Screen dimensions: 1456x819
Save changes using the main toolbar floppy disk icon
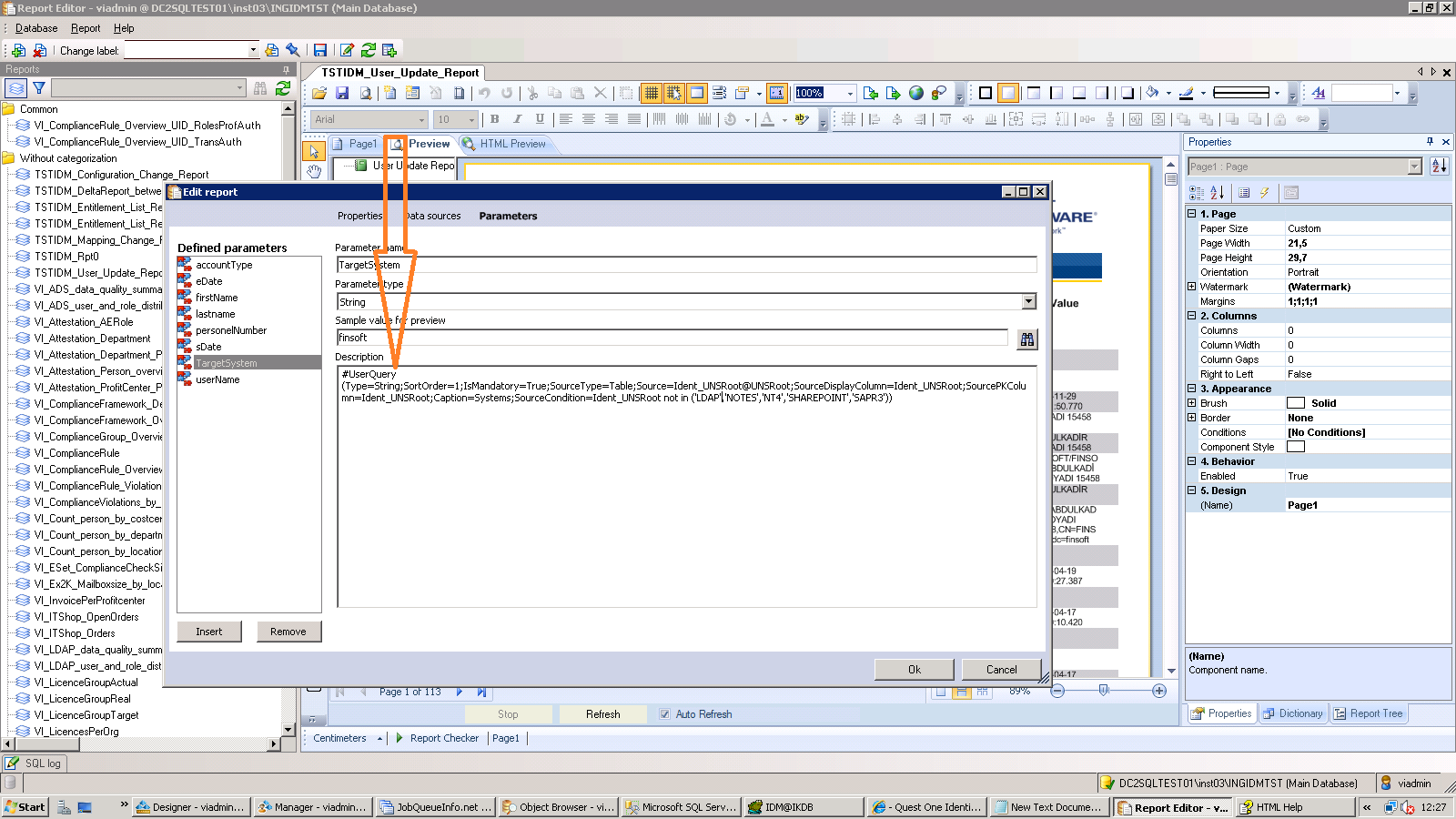[x=320, y=50]
